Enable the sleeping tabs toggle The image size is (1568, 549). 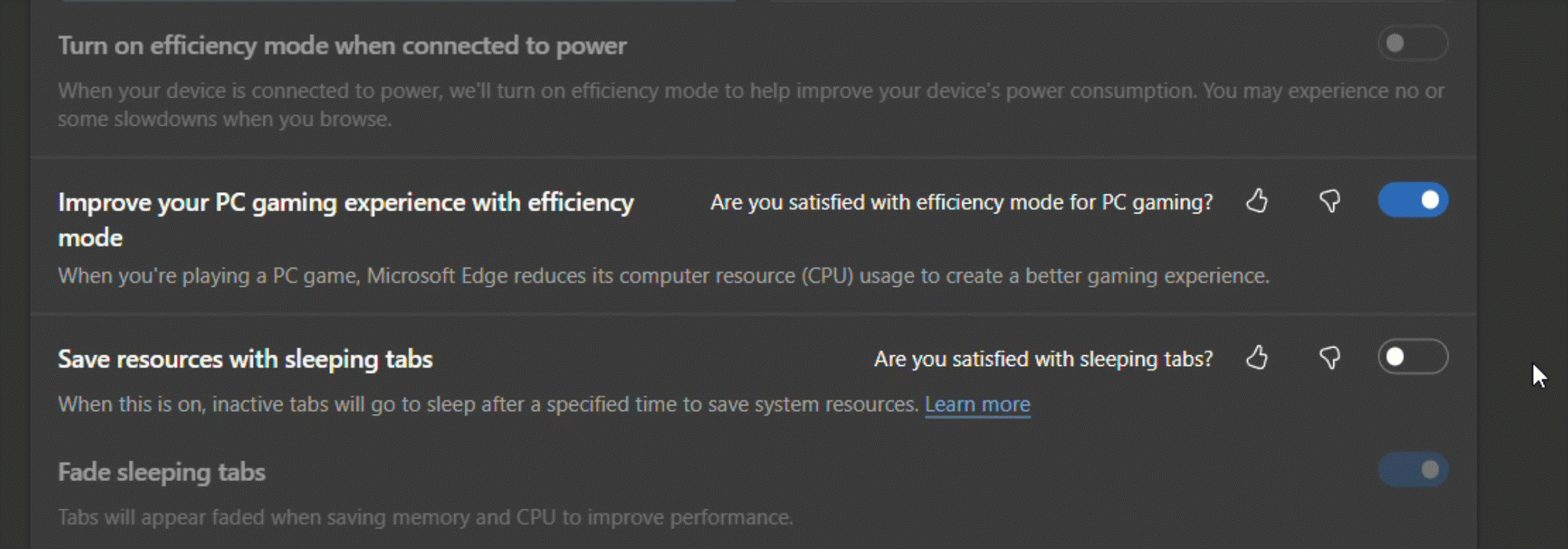1413,357
